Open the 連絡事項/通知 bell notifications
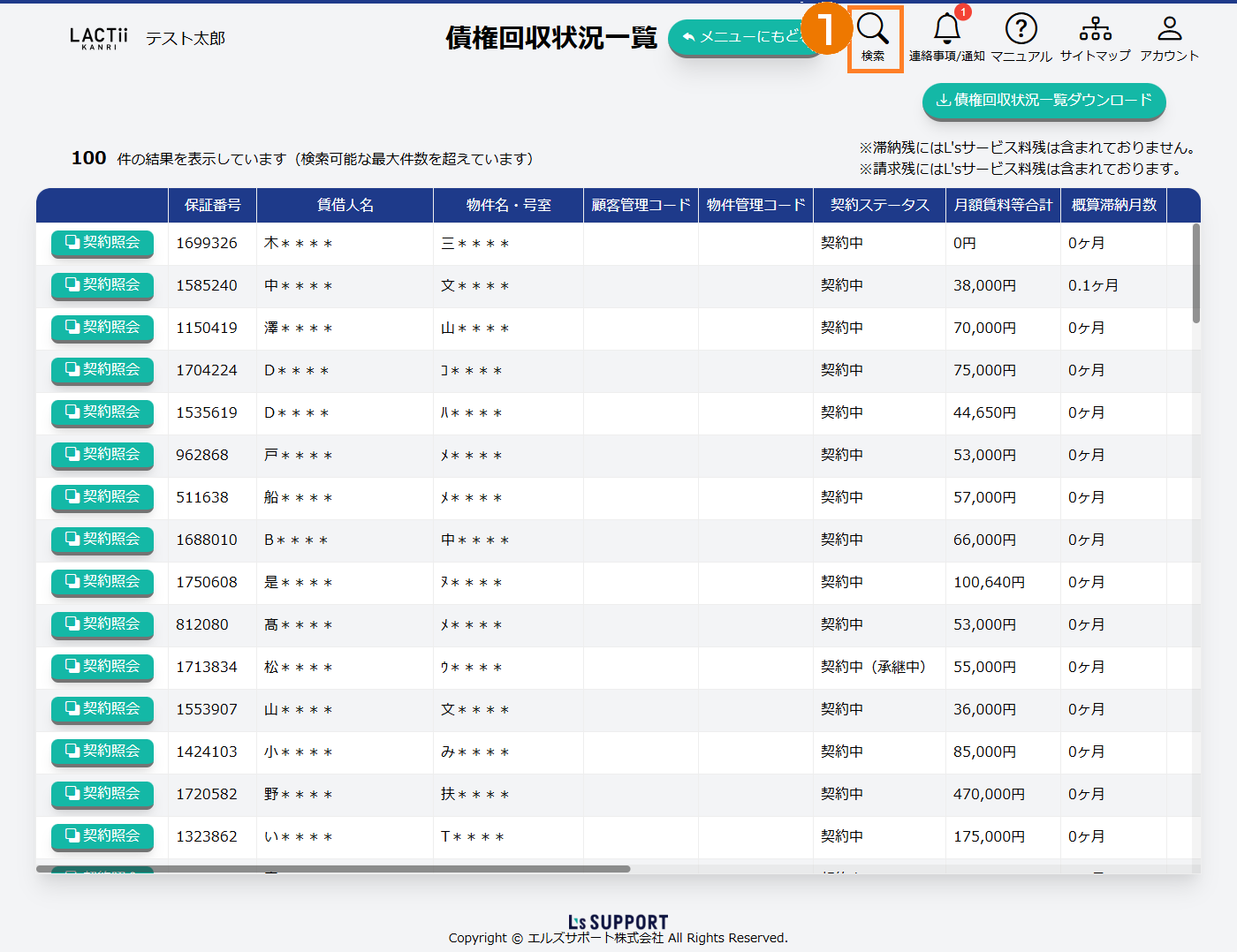This screenshot has height=952, width=1237. [946, 37]
